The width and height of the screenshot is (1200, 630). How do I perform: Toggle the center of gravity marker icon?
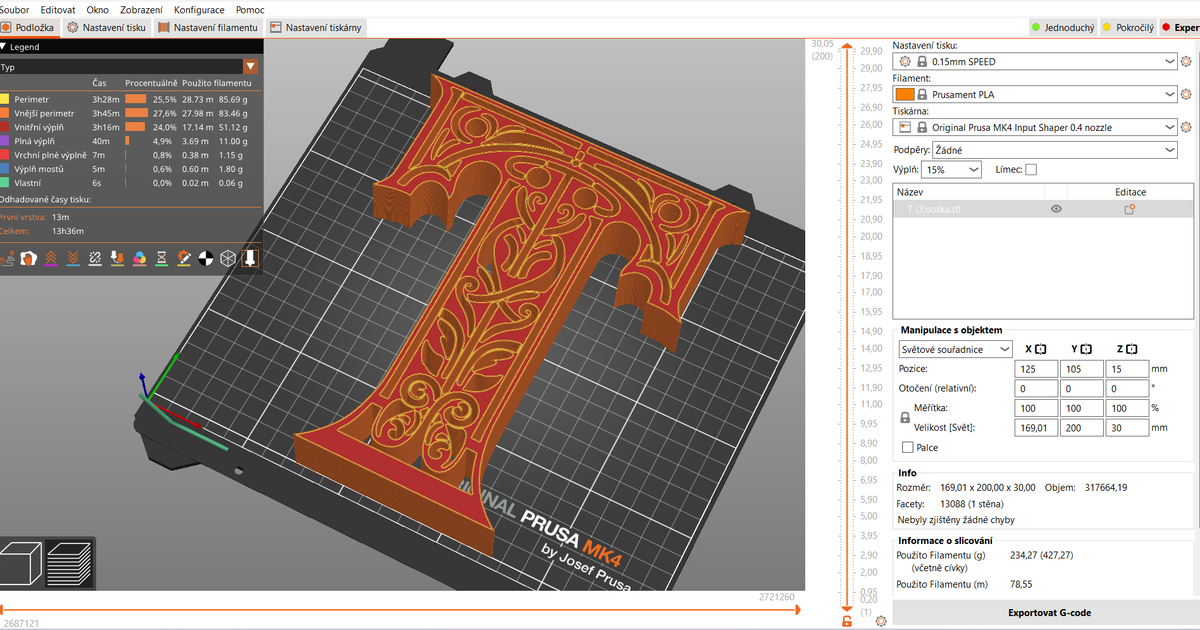click(x=206, y=259)
